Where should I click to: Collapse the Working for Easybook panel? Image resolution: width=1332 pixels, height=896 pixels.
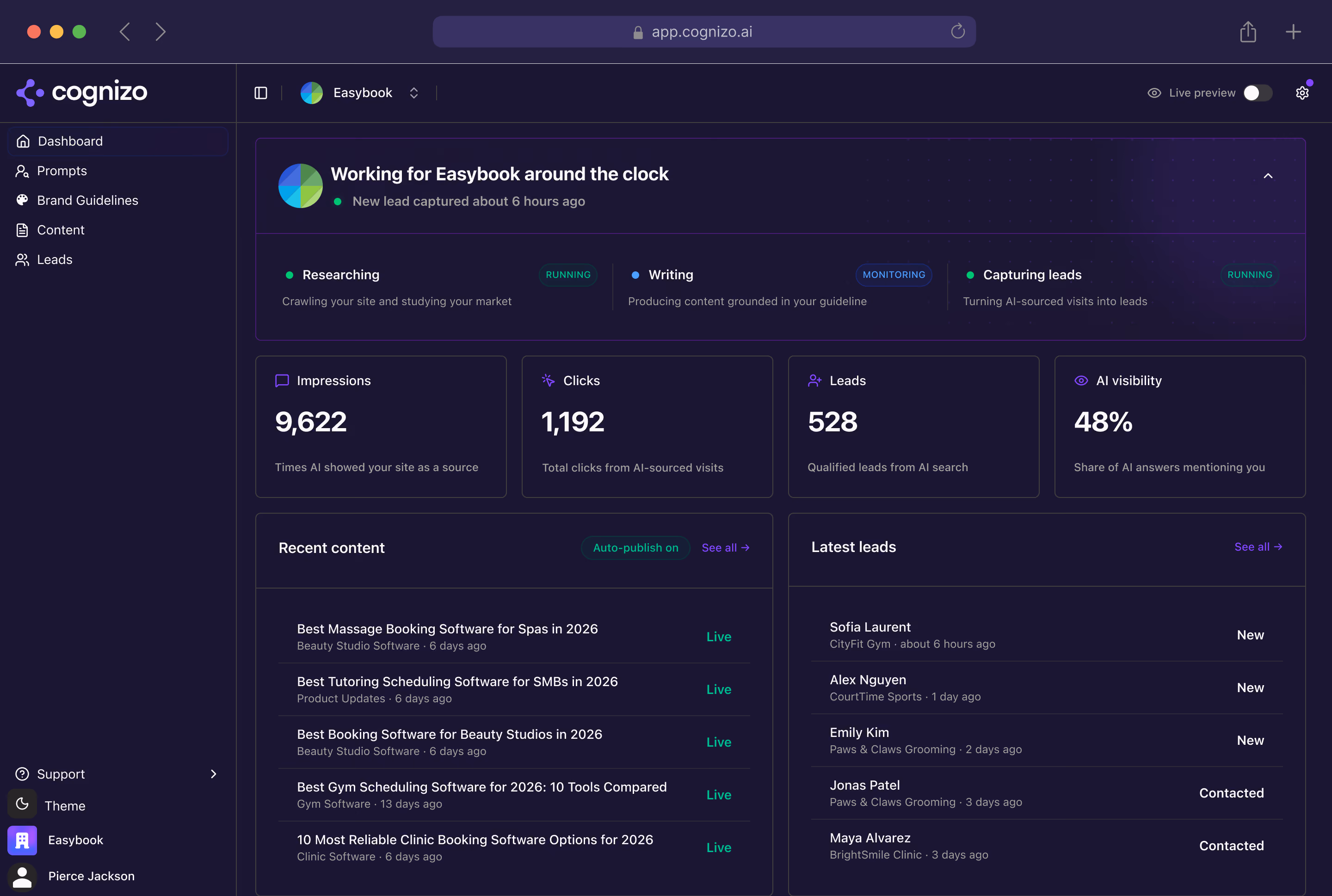tap(1268, 176)
